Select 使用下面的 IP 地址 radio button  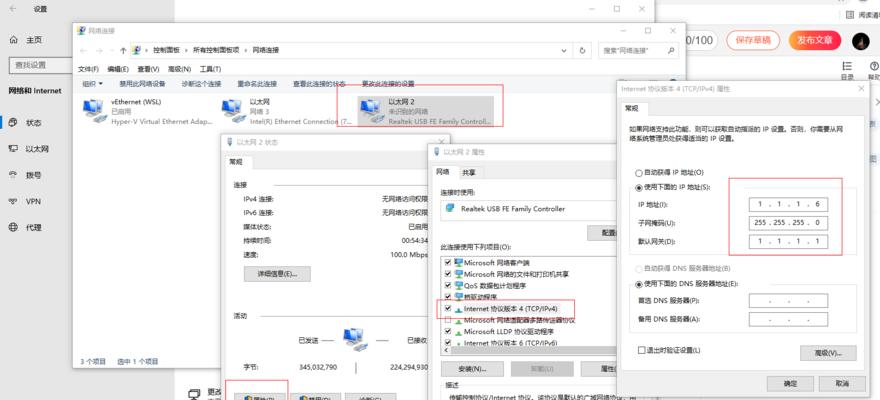[638, 187]
